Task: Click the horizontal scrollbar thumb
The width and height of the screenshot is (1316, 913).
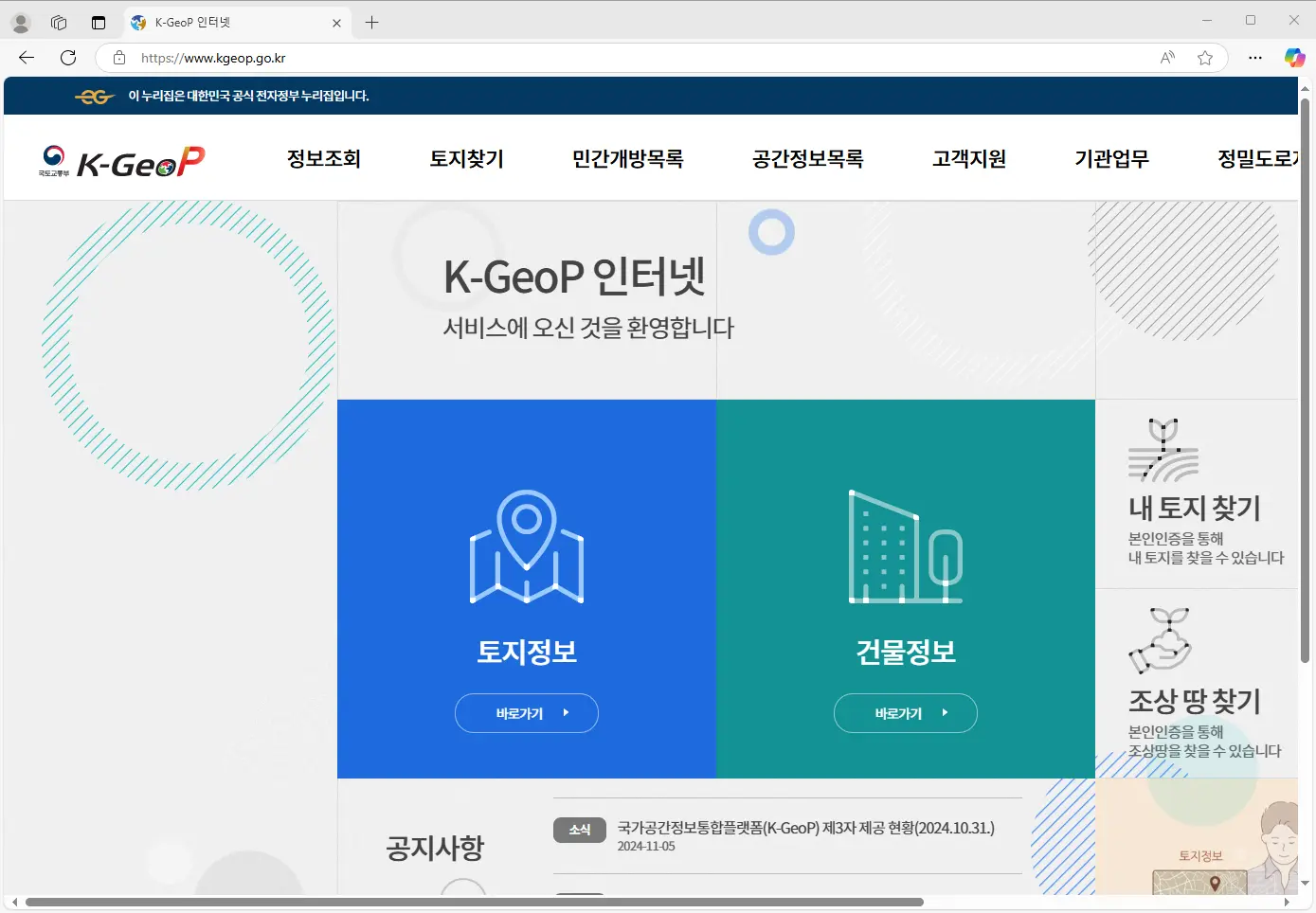Action: (475, 903)
